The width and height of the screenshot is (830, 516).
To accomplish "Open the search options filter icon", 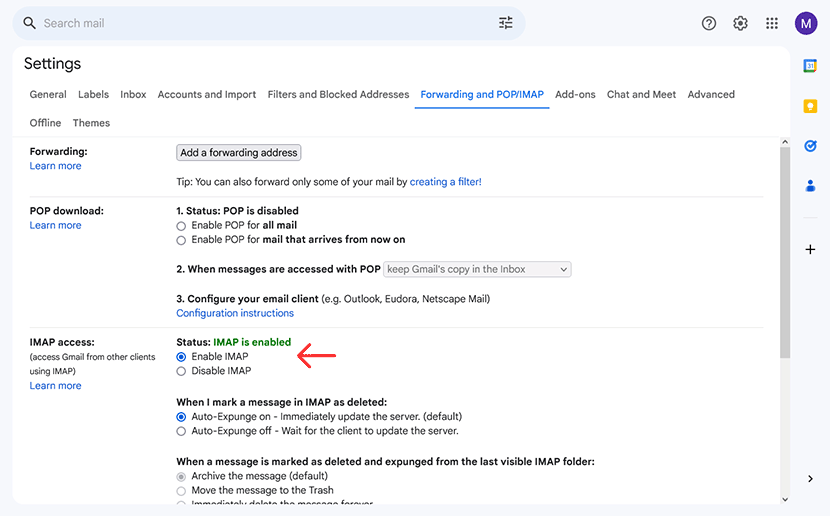I will pos(506,23).
